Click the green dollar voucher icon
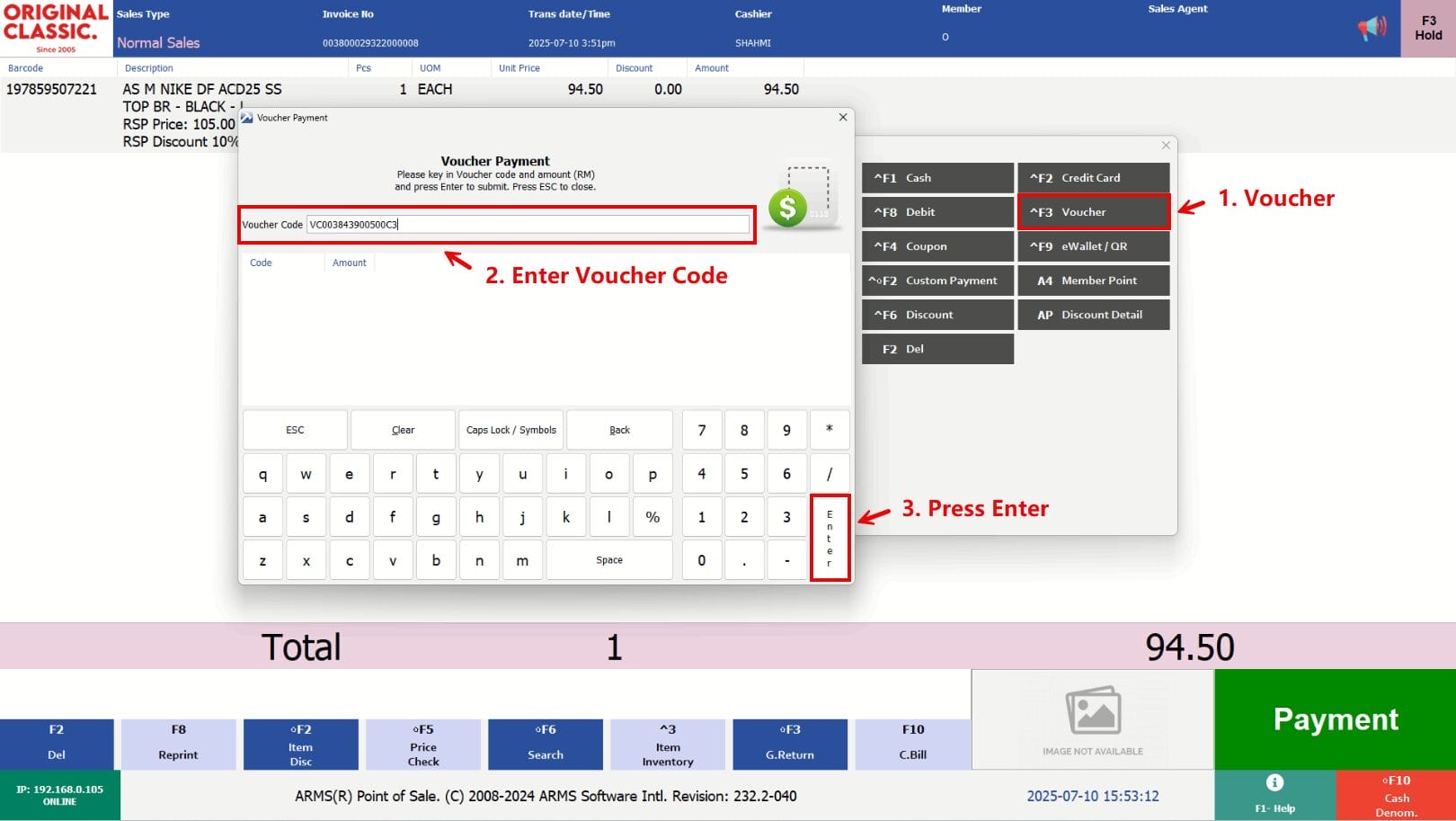The width and height of the screenshot is (1456, 821). (x=788, y=208)
